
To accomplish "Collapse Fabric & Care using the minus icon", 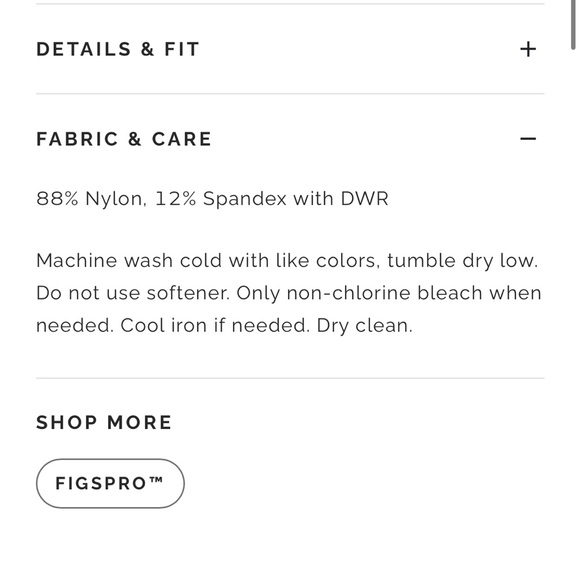I will pos(528,139).
